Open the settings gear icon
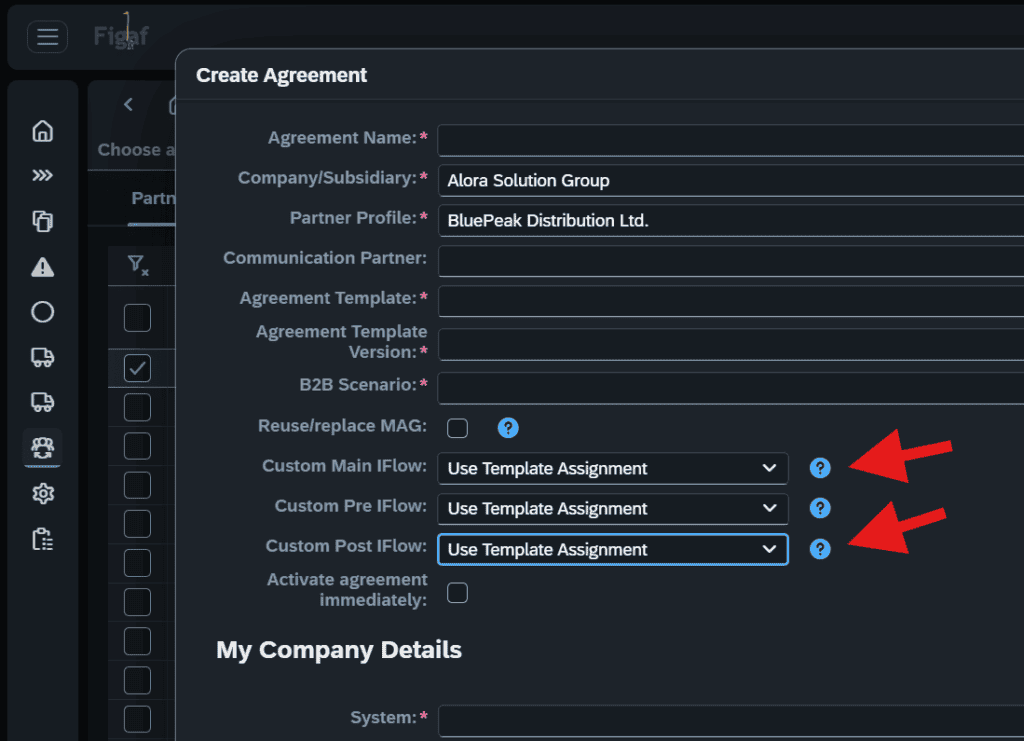 pos(42,494)
